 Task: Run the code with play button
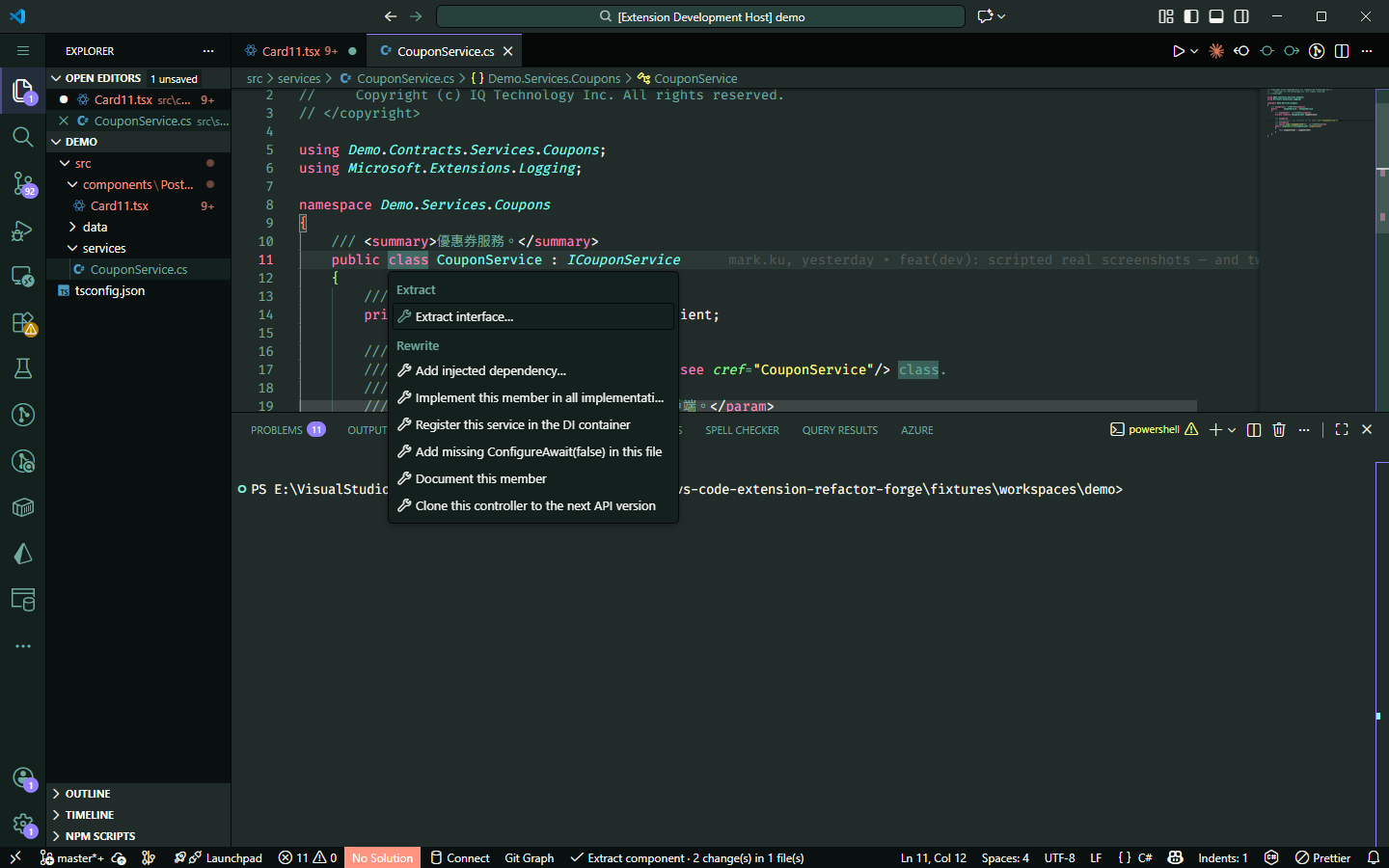coord(1178,51)
